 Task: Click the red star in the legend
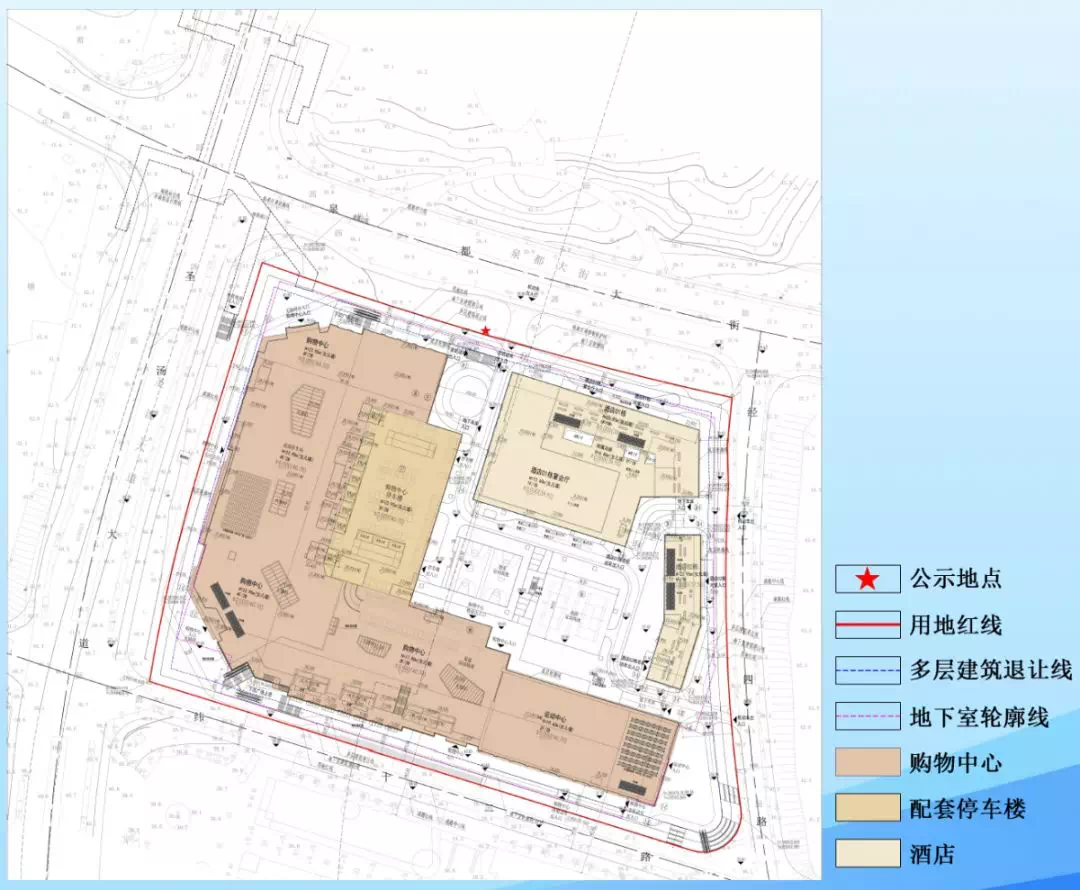point(867,579)
